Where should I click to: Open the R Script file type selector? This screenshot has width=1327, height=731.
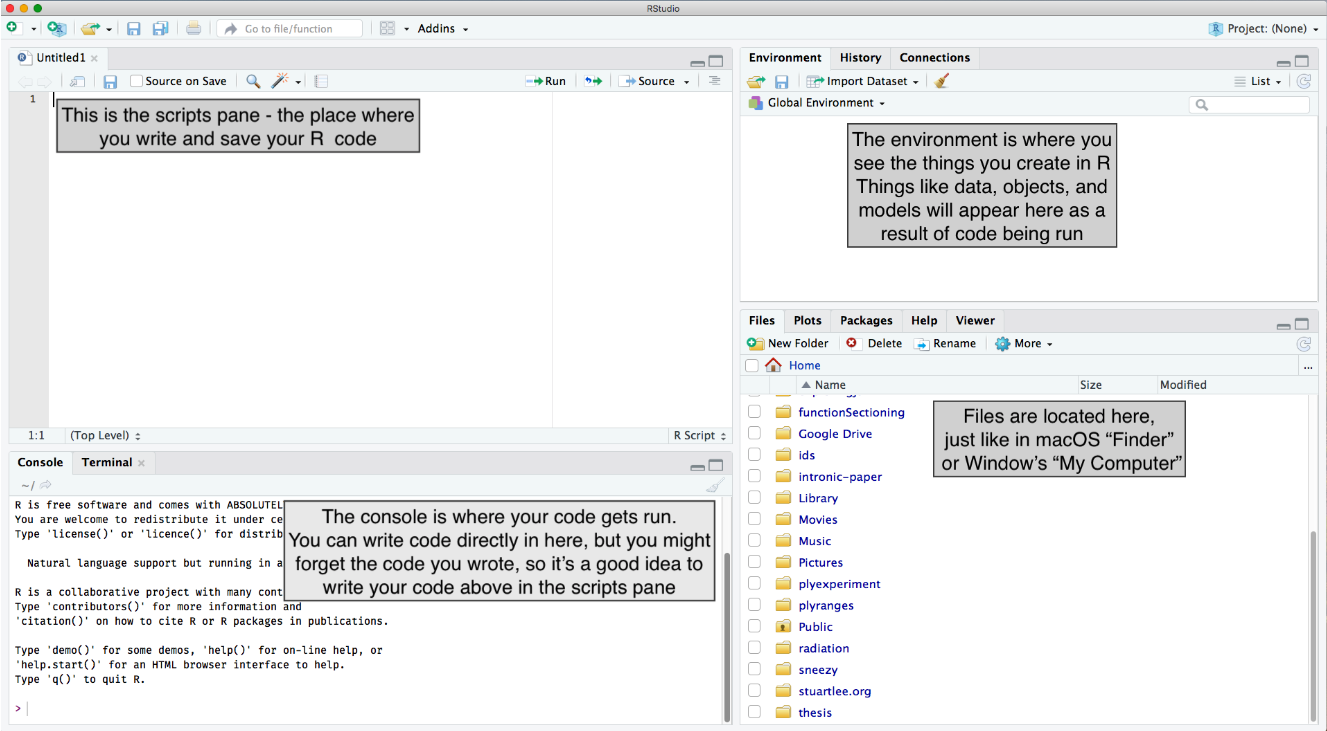700,435
